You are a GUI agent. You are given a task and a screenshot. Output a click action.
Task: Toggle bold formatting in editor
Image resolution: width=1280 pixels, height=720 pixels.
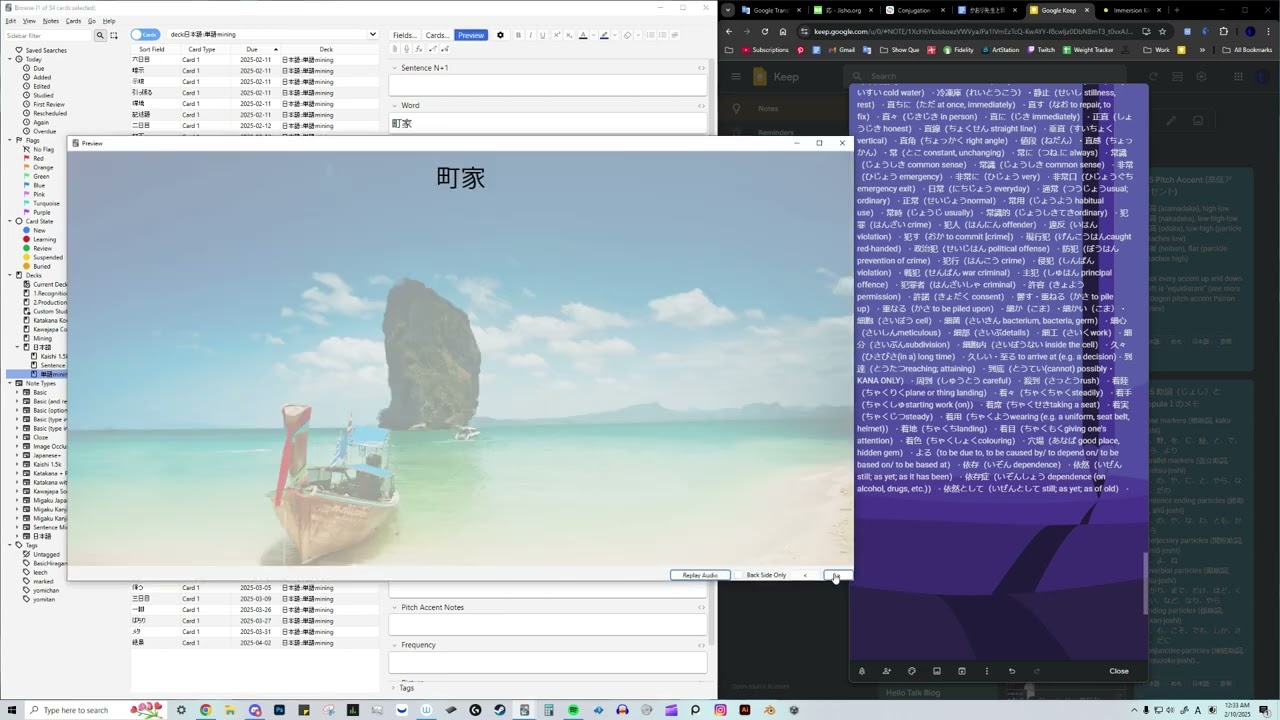pos(518,35)
